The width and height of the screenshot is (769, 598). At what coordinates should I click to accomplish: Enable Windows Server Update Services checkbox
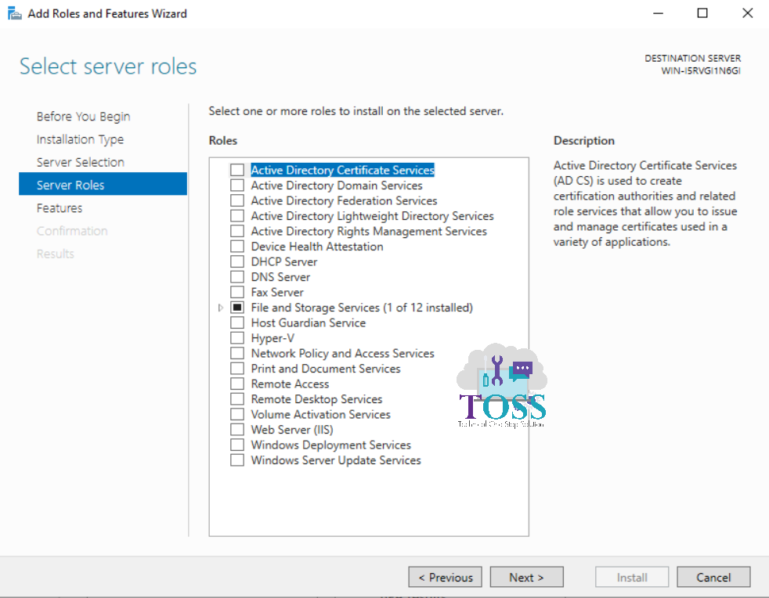pyautogui.click(x=237, y=460)
